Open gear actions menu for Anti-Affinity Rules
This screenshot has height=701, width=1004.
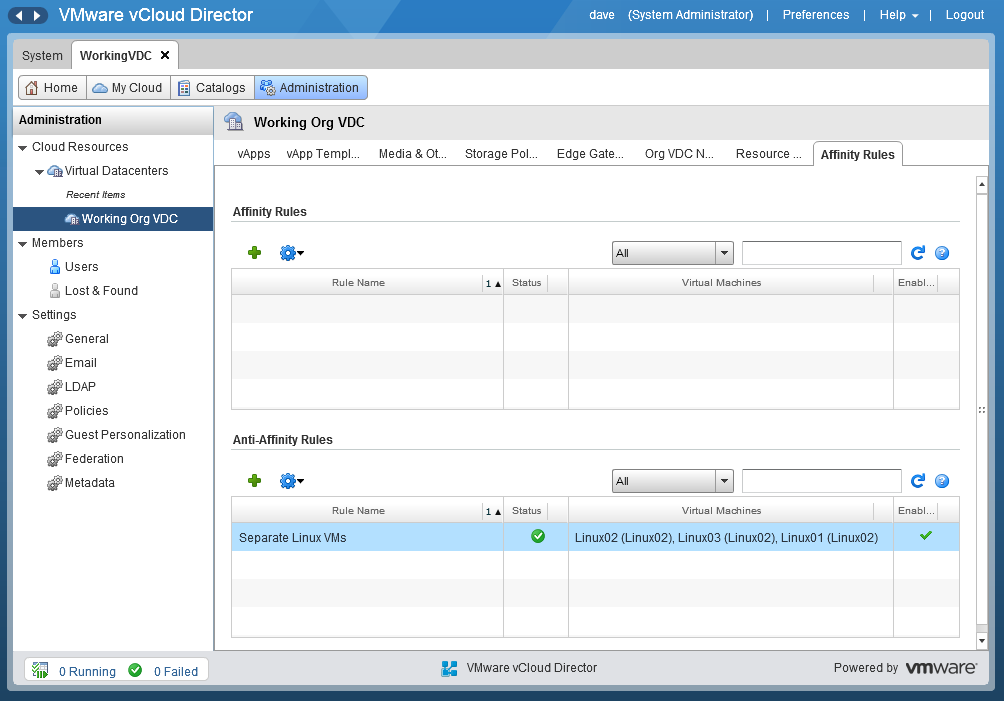tap(291, 481)
